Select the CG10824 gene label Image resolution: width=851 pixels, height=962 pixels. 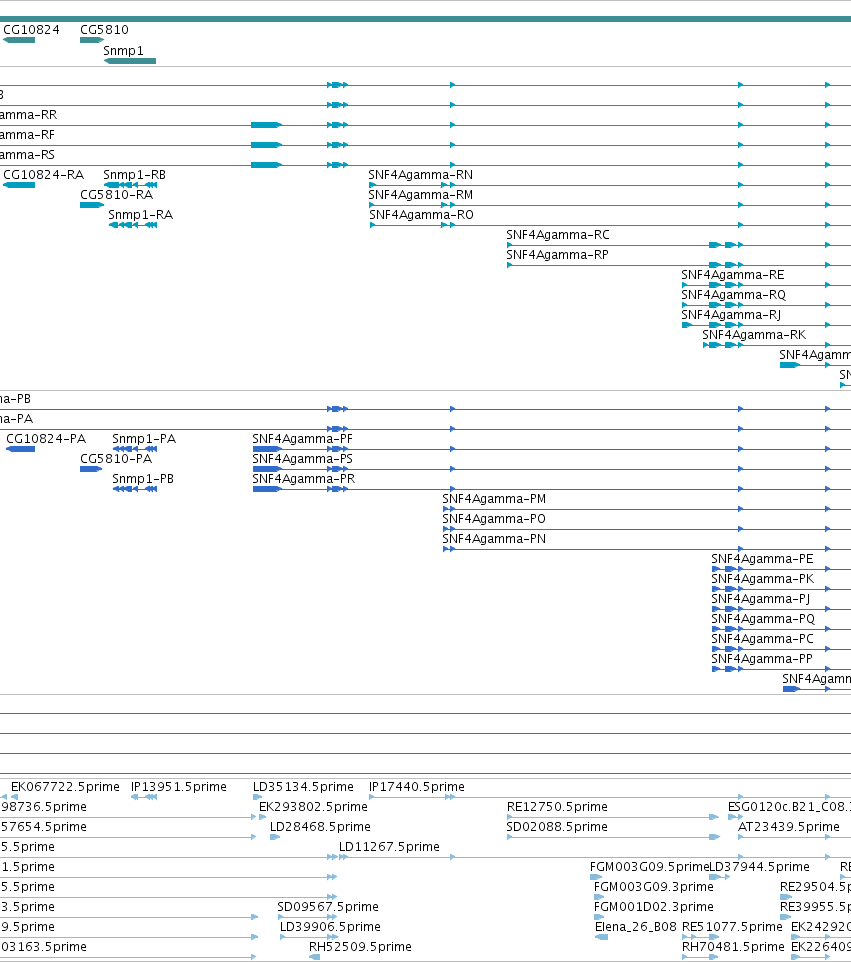click(x=31, y=29)
